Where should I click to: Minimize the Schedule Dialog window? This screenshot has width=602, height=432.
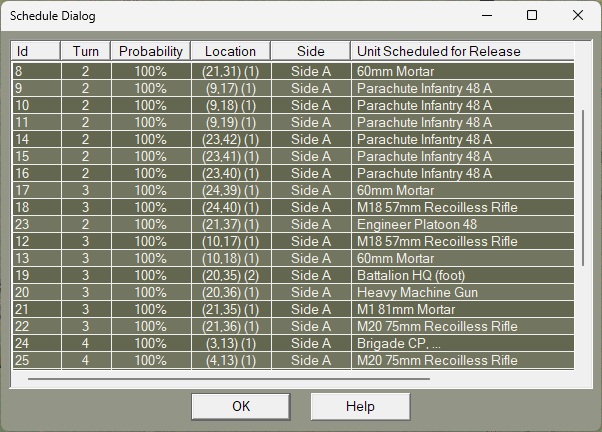point(487,15)
